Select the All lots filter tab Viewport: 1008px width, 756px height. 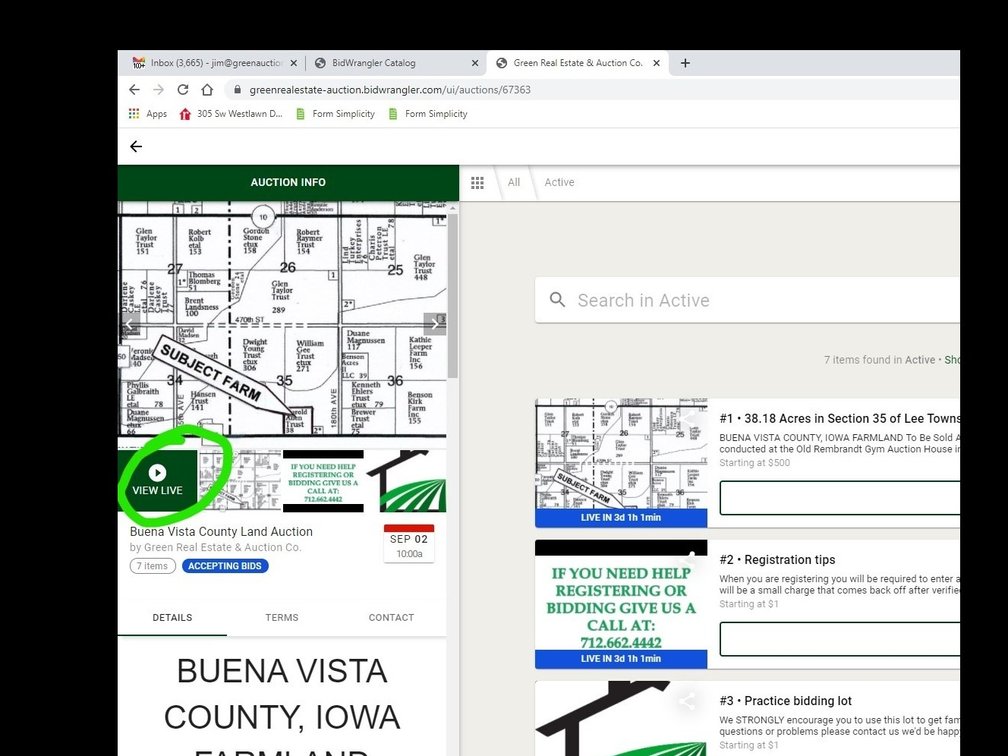pyautogui.click(x=514, y=183)
